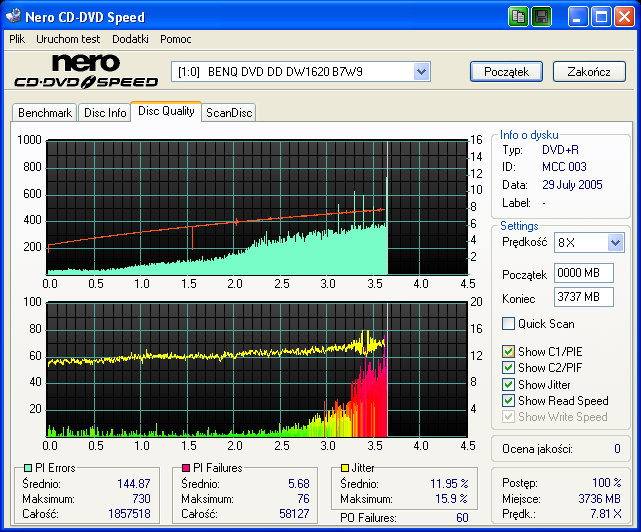Open the Prędkość 8X speed dropdown
641x532 pixels.
pos(616,243)
